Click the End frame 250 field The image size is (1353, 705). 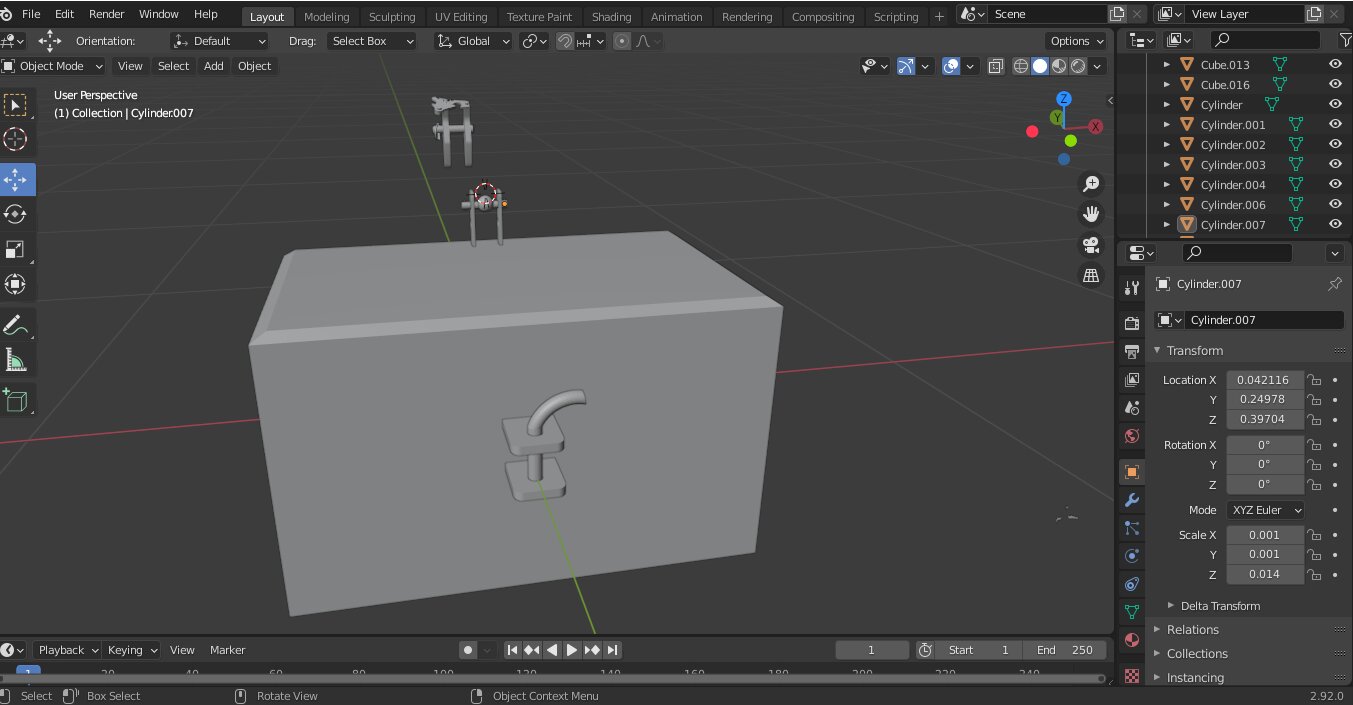(1064, 650)
